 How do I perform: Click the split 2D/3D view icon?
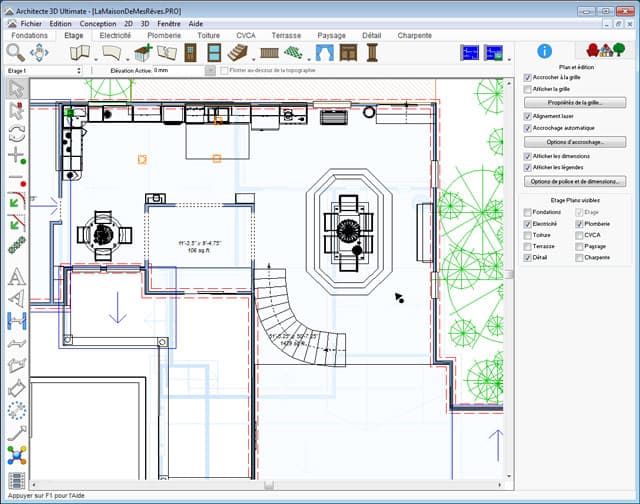(493, 53)
